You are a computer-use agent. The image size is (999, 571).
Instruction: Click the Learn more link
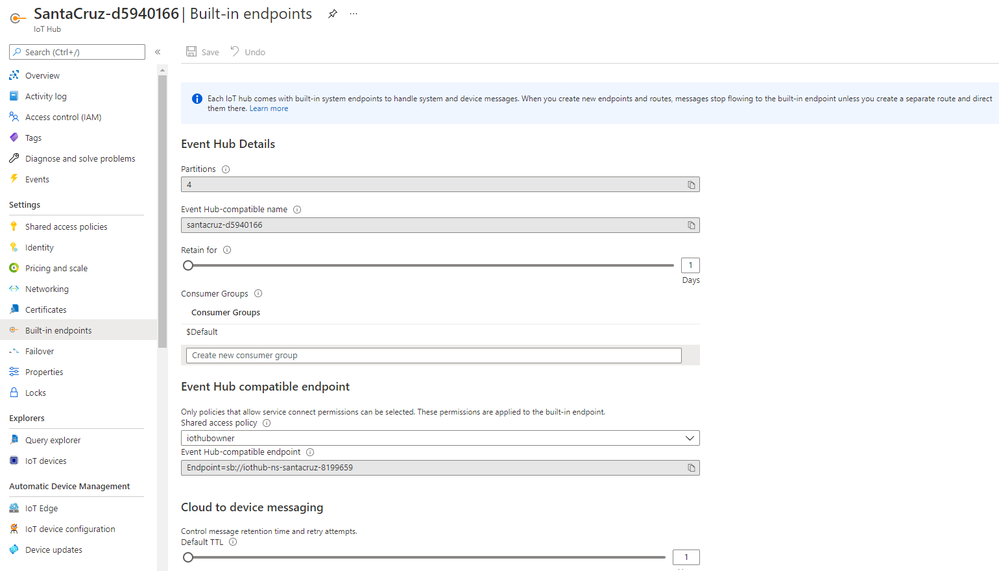(x=268, y=109)
